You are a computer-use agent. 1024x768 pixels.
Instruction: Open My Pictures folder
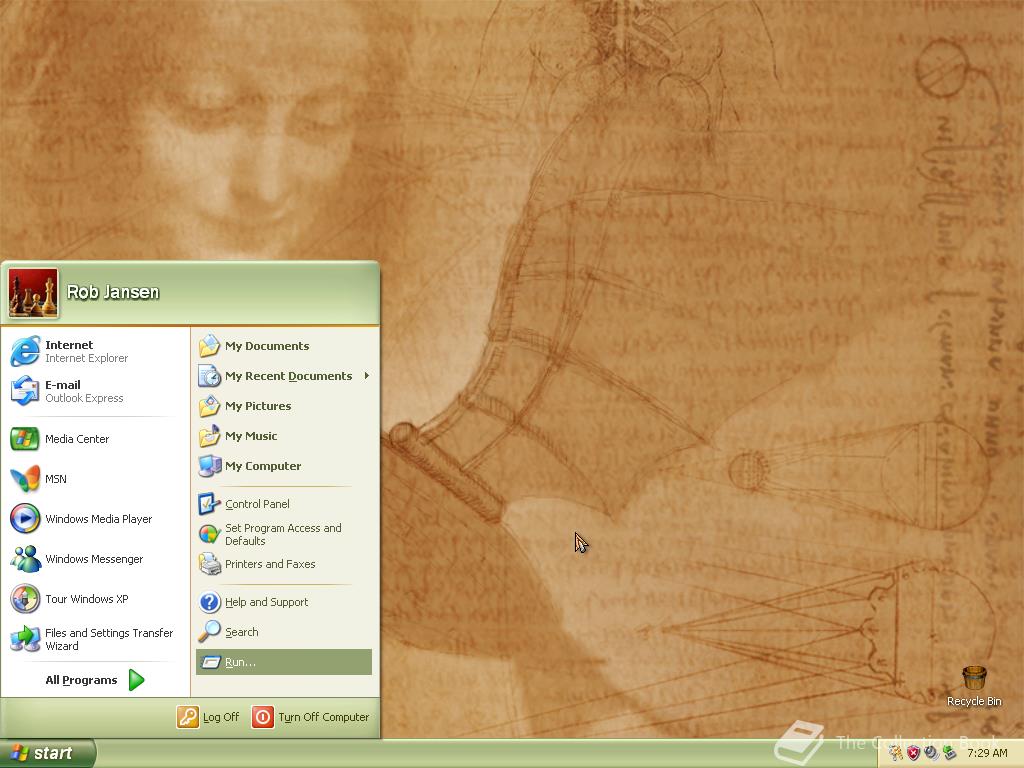coord(284,406)
